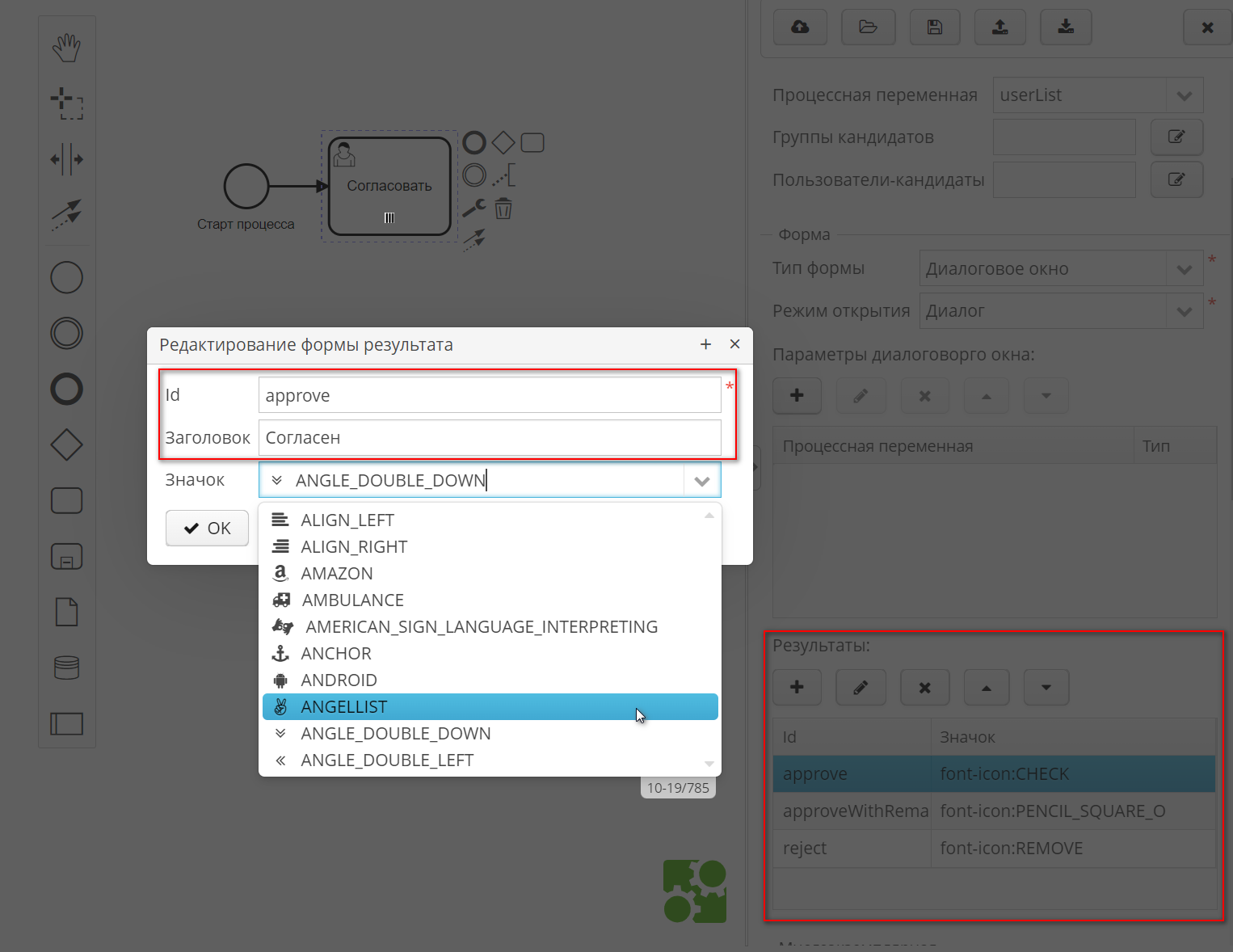Image resolution: width=1233 pixels, height=952 pixels.
Task: Confirm the result form with OK
Action: [x=207, y=528]
